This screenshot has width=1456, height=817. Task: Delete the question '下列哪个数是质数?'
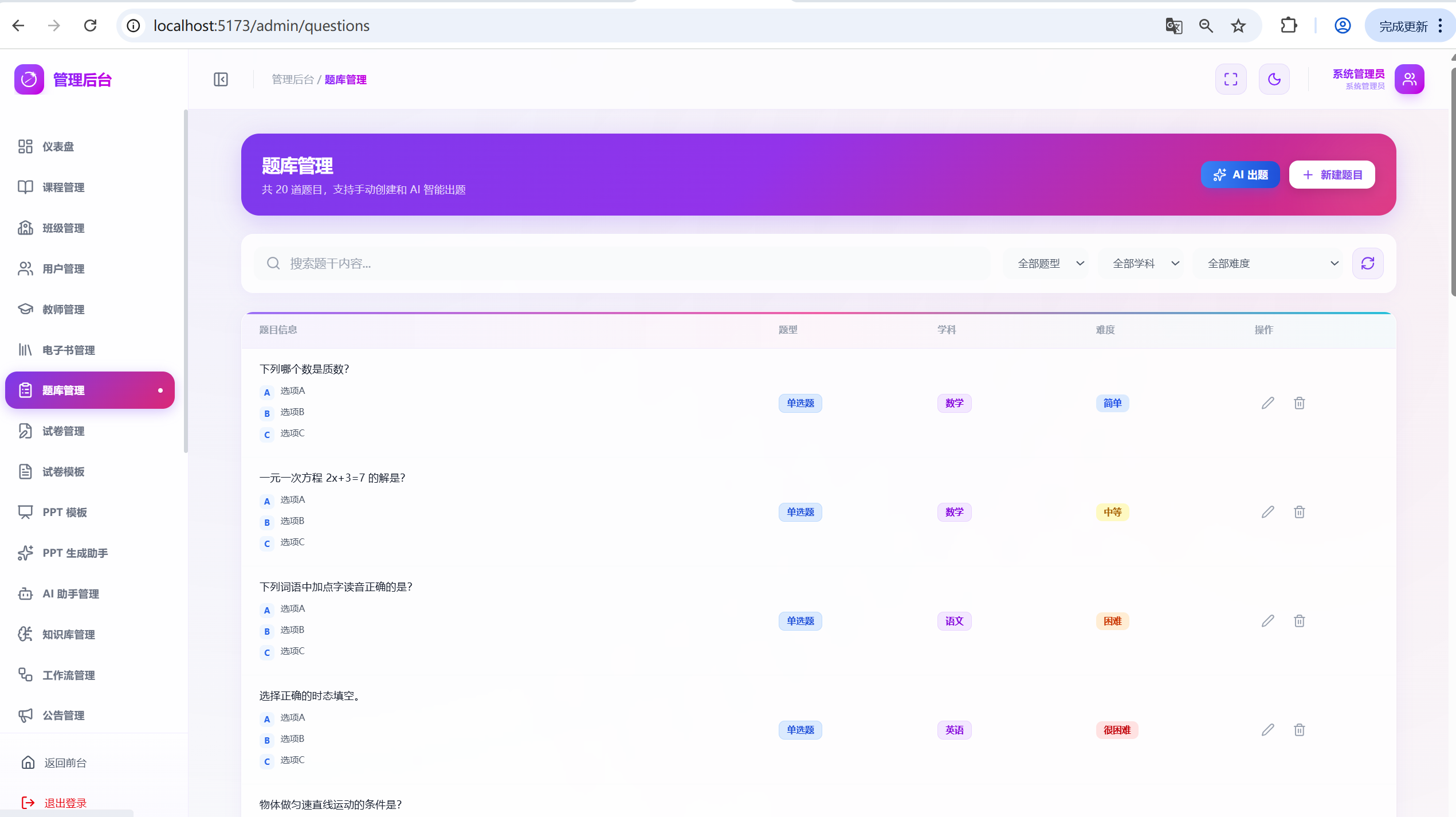(1300, 403)
